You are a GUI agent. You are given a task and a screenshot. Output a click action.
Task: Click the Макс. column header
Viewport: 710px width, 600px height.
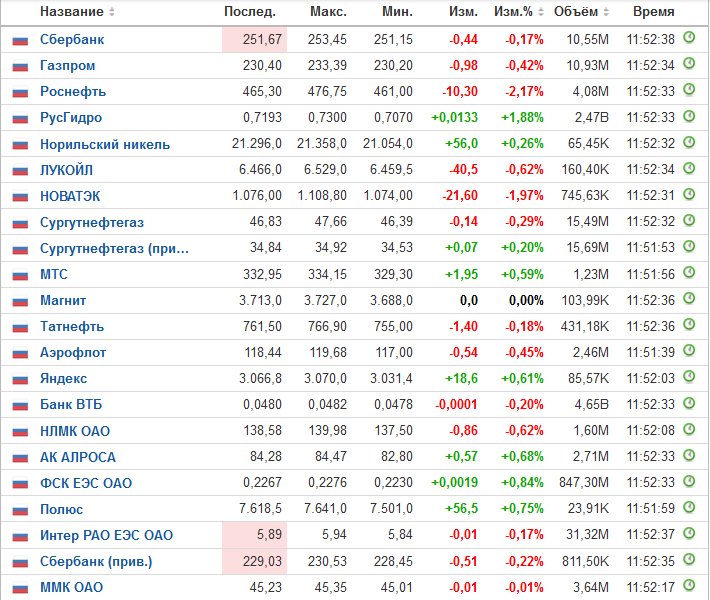point(328,12)
